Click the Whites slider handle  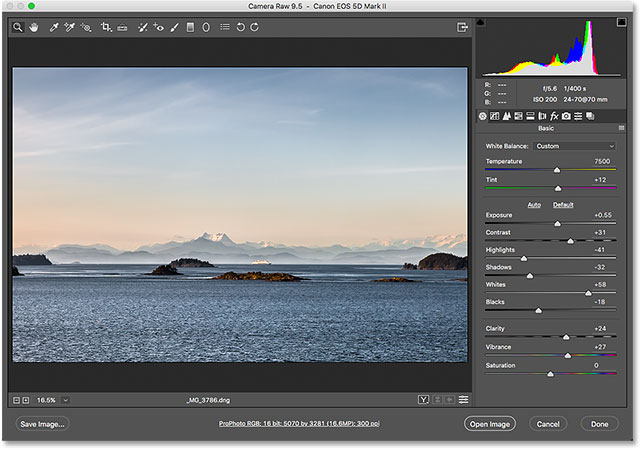[588, 293]
